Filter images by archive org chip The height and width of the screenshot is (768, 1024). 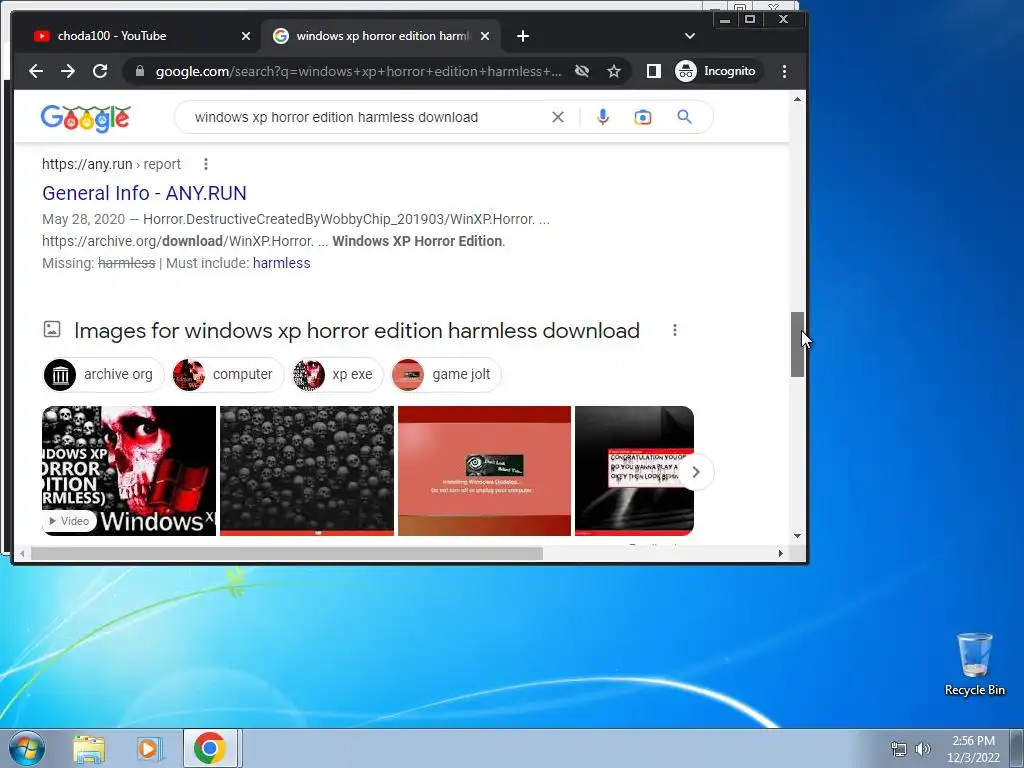click(103, 374)
